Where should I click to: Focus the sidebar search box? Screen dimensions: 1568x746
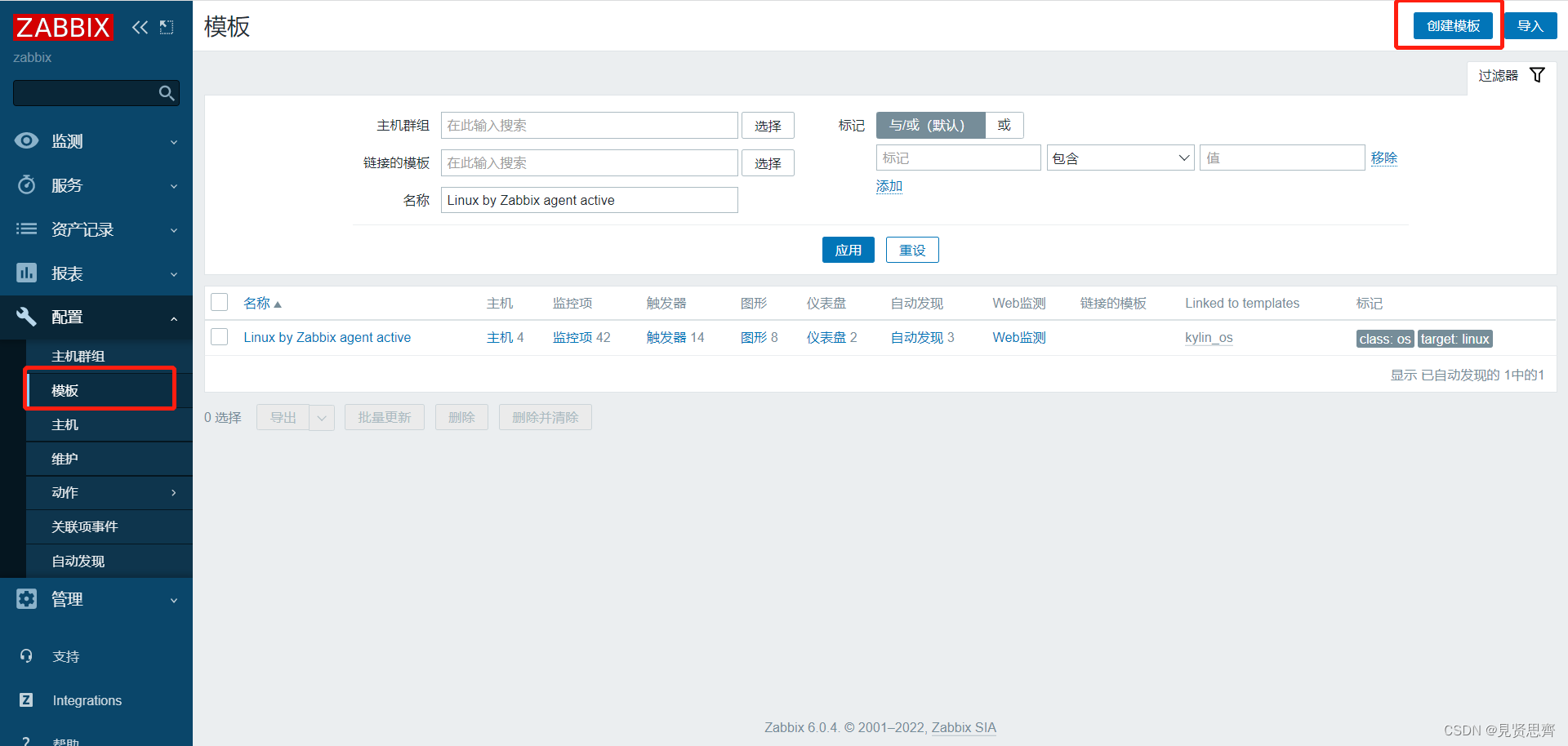tap(96, 93)
